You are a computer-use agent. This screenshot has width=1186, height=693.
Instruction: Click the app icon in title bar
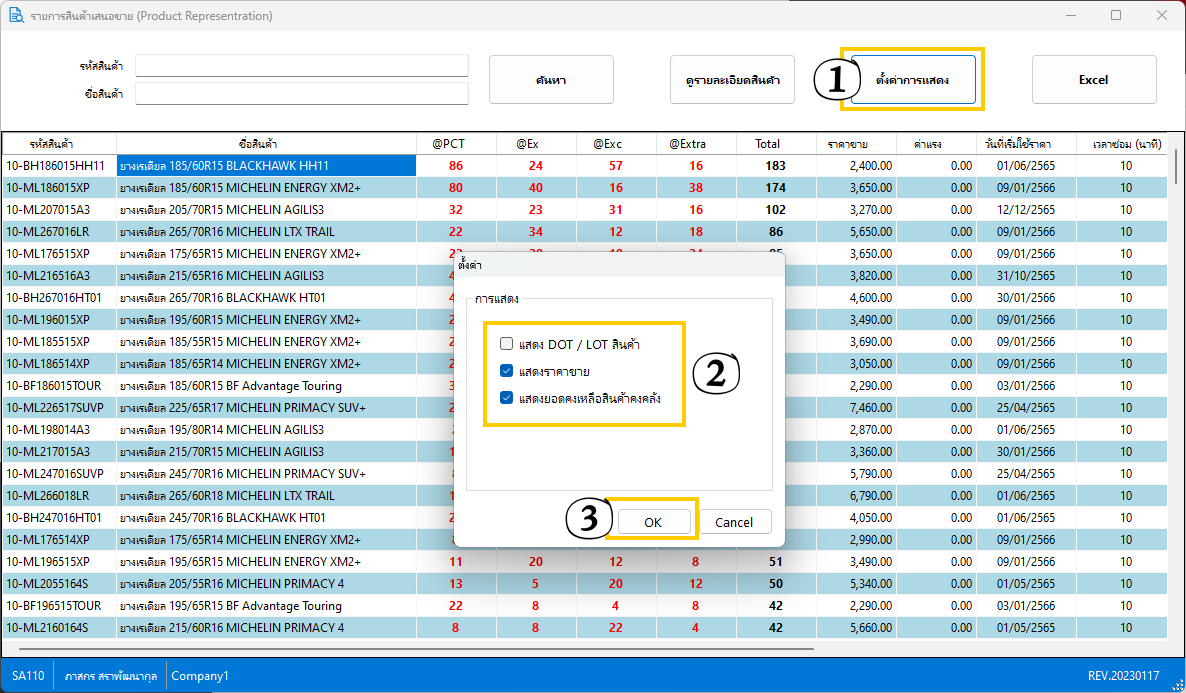(16, 16)
